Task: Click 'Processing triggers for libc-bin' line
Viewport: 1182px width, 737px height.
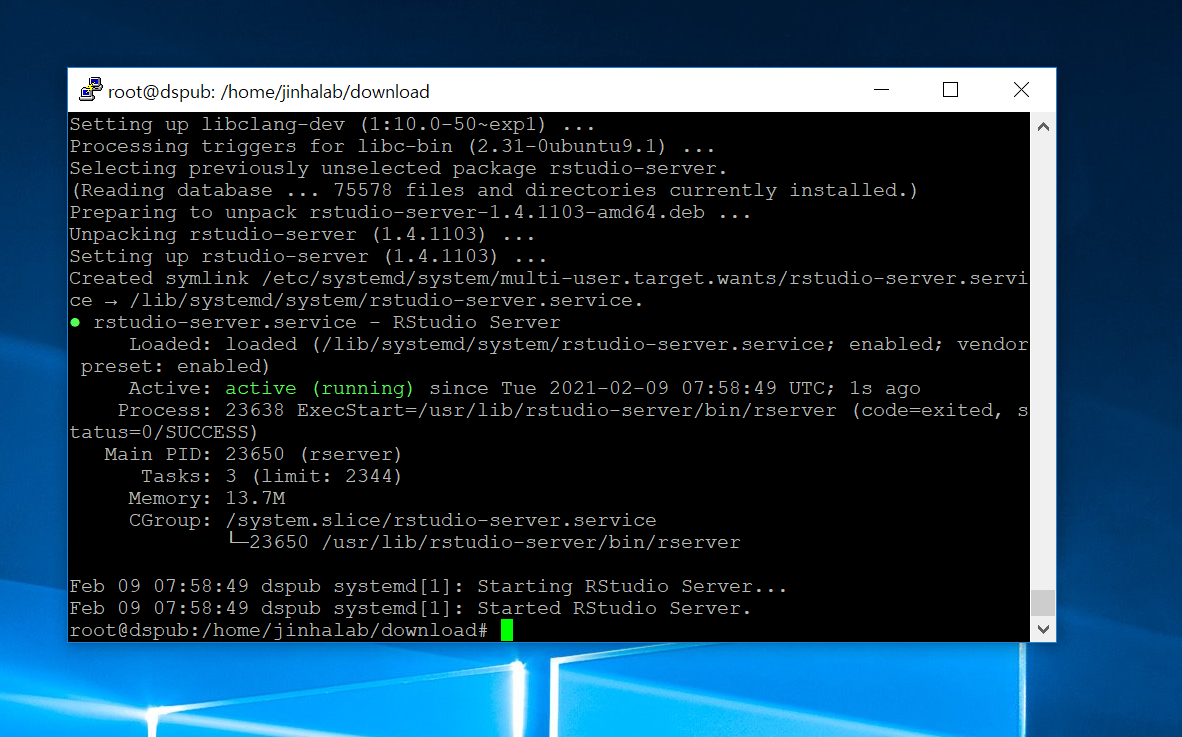Action: pyautogui.click(x=392, y=146)
